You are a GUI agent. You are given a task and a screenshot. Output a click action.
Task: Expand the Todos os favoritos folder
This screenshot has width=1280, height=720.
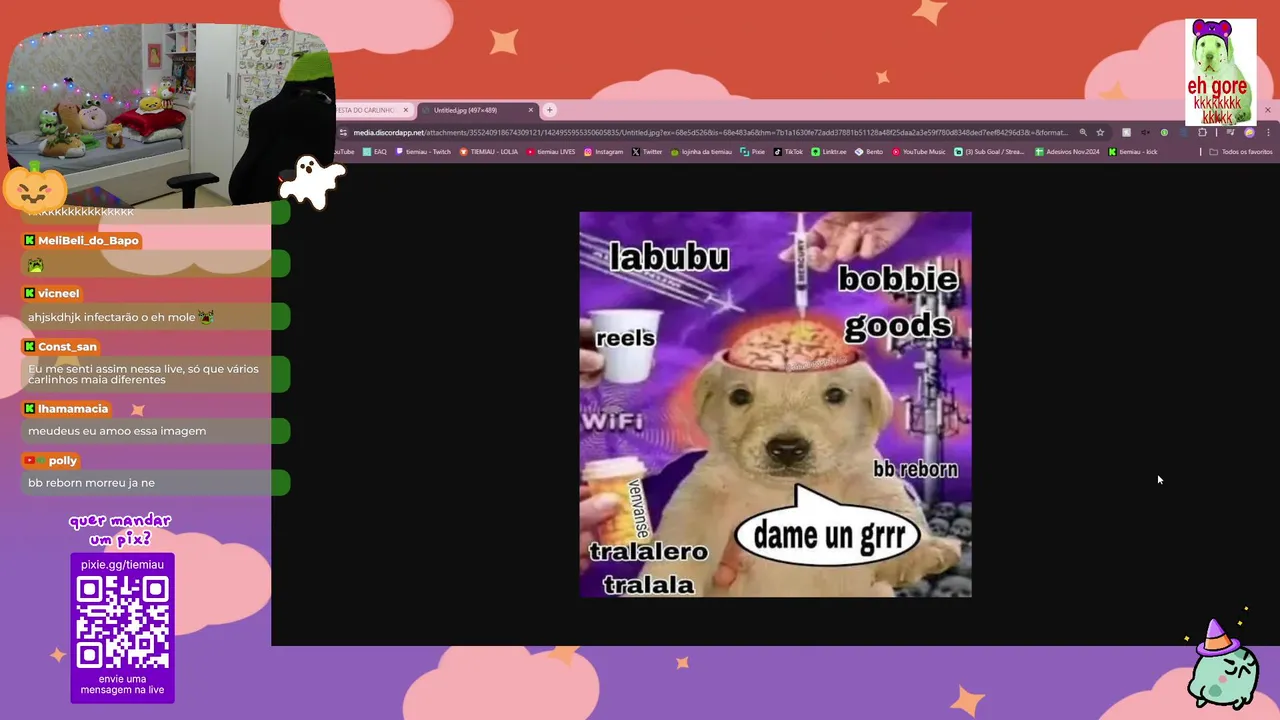coord(1241,152)
